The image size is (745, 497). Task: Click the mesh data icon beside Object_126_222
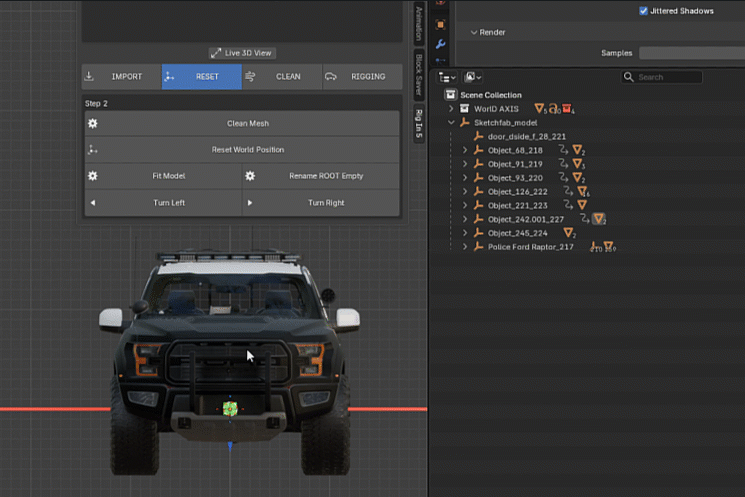583,191
